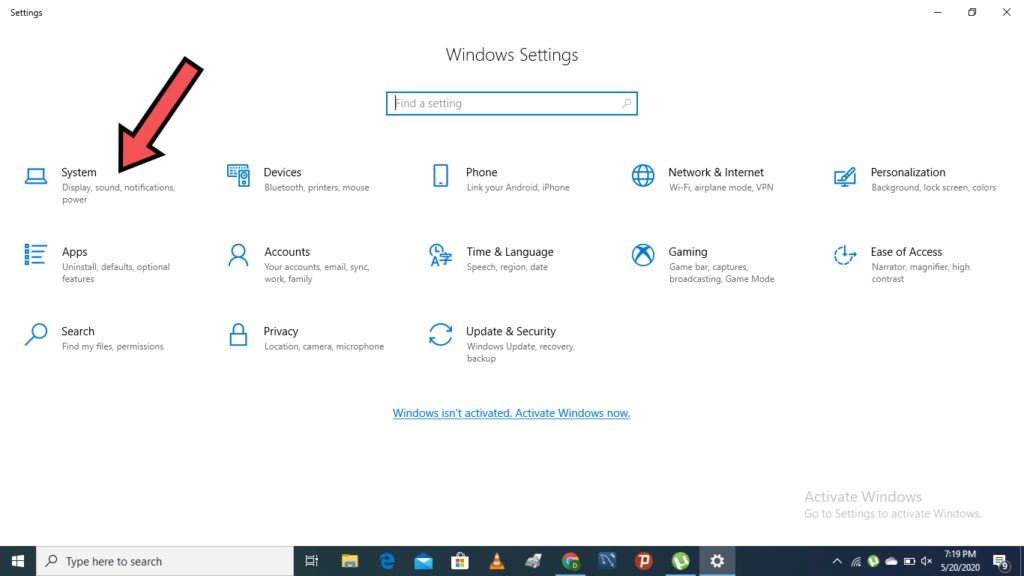This screenshot has width=1024, height=576.
Task: Open OneDrive cloud tray icon
Action: point(891,561)
